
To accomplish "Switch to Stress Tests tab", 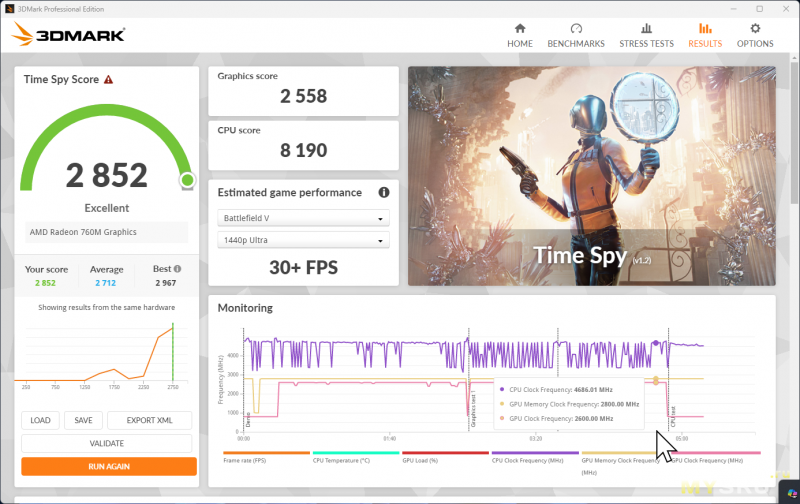I will click(x=646, y=36).
